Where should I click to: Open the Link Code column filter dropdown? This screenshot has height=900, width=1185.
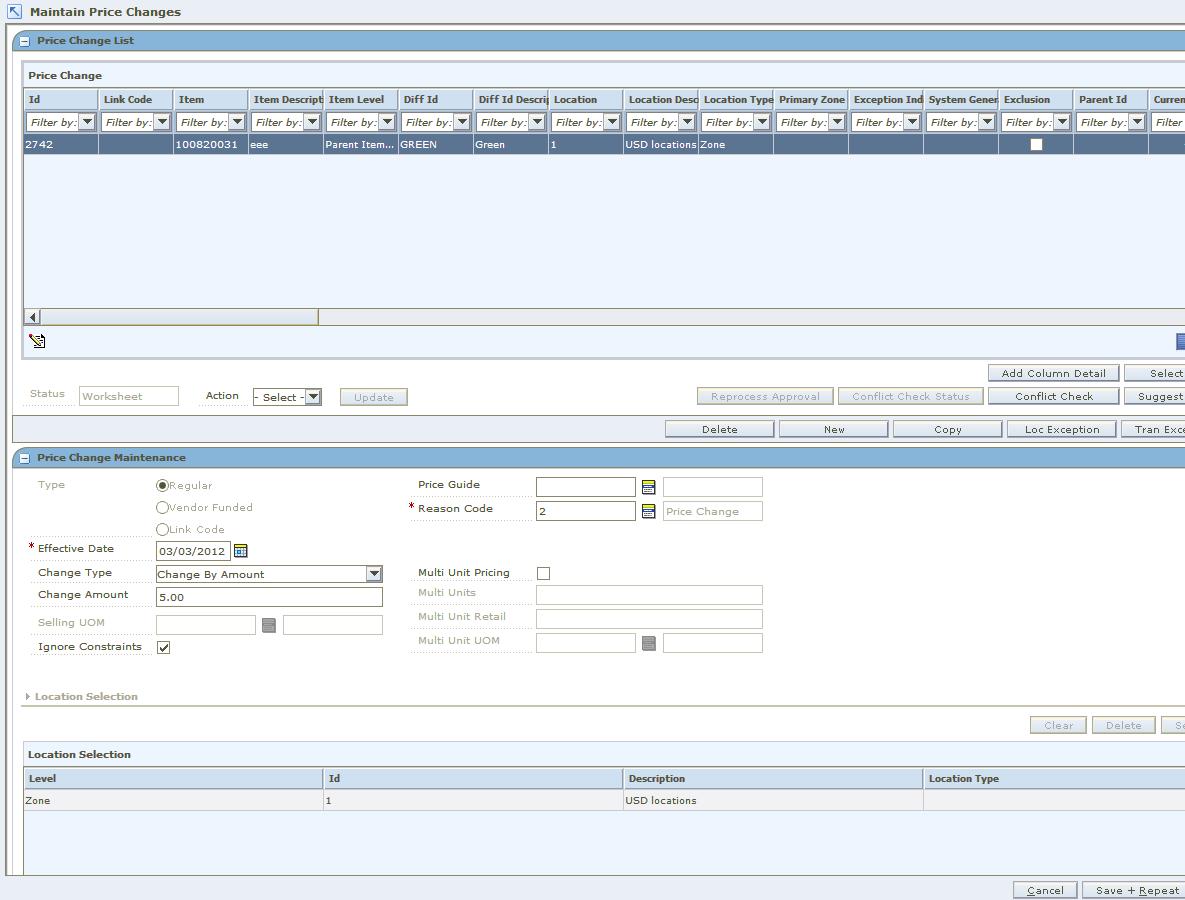click(x=162, y=122)
